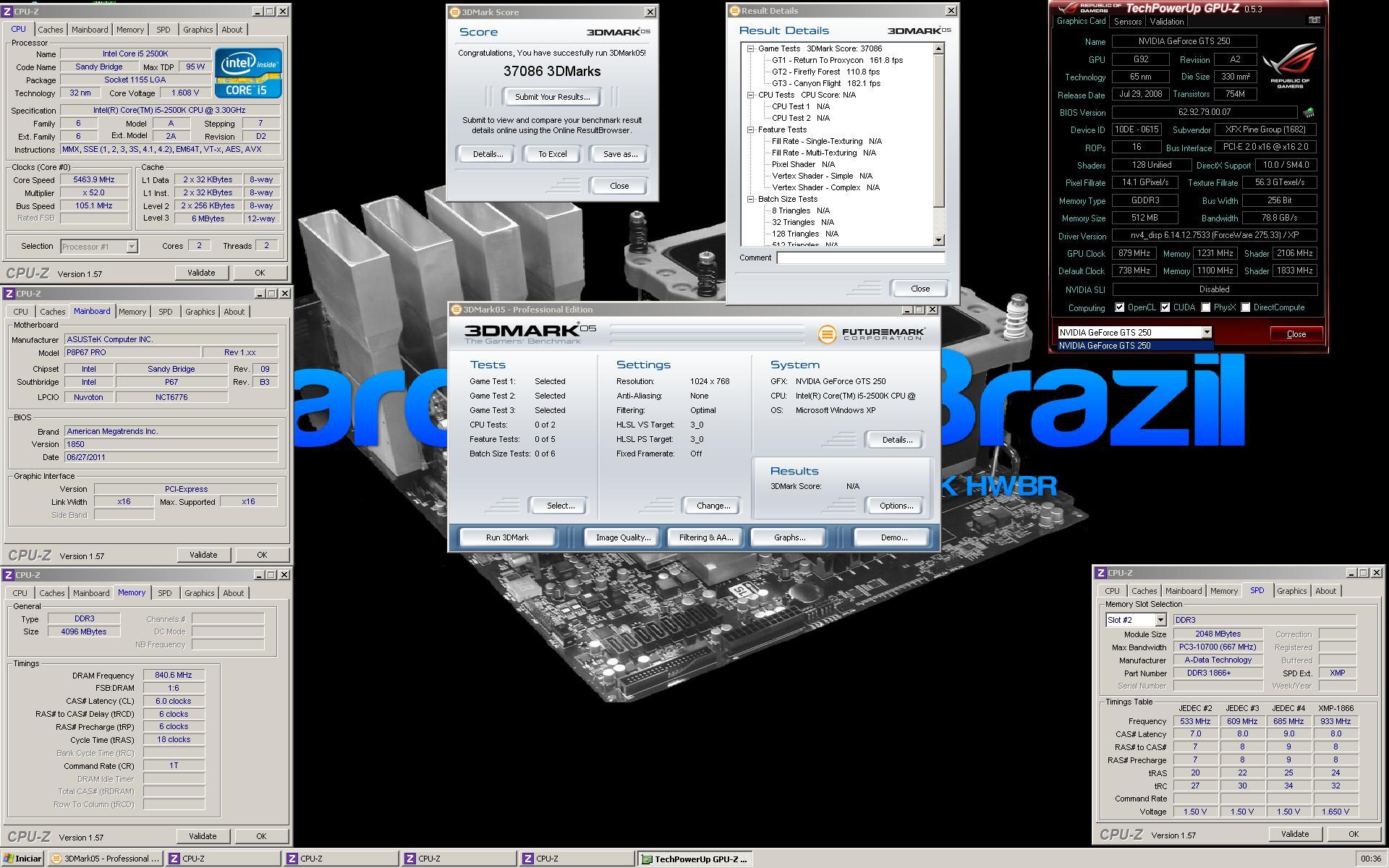Switch to Sensors tab in GPU-Z
This screenshot has height=868, width=1389.
[1128, 22]
